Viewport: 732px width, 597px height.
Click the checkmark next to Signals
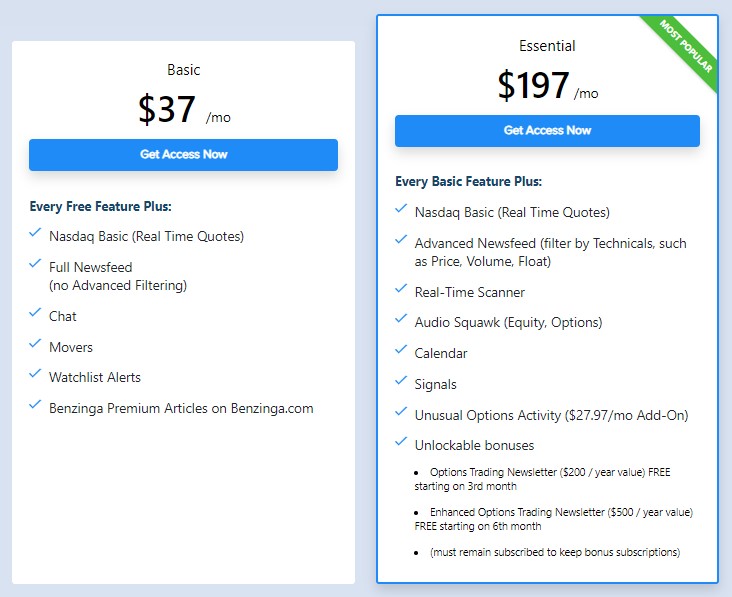tap(402, 382)
